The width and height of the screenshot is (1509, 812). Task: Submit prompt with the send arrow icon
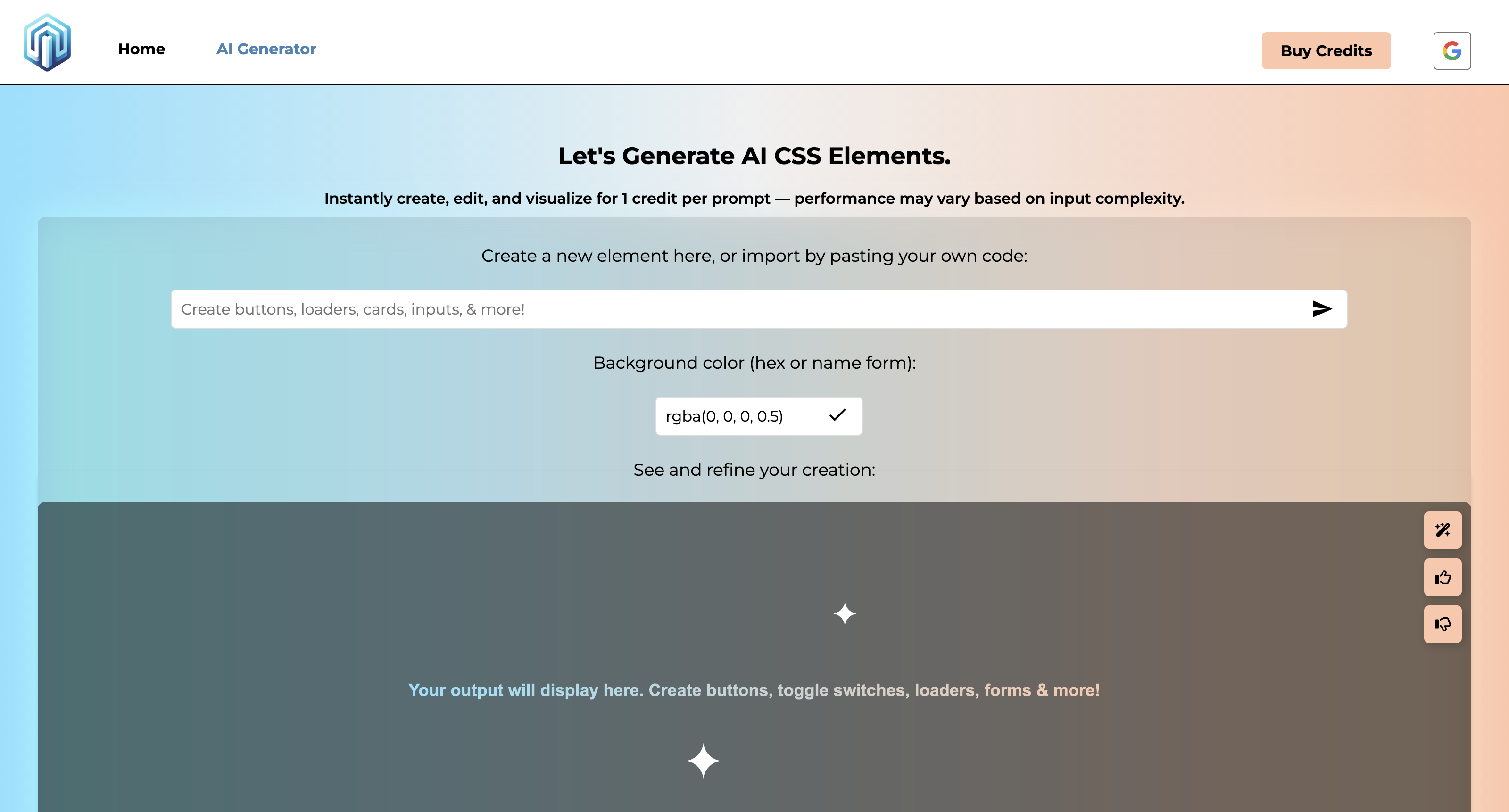pos(1321,309)
